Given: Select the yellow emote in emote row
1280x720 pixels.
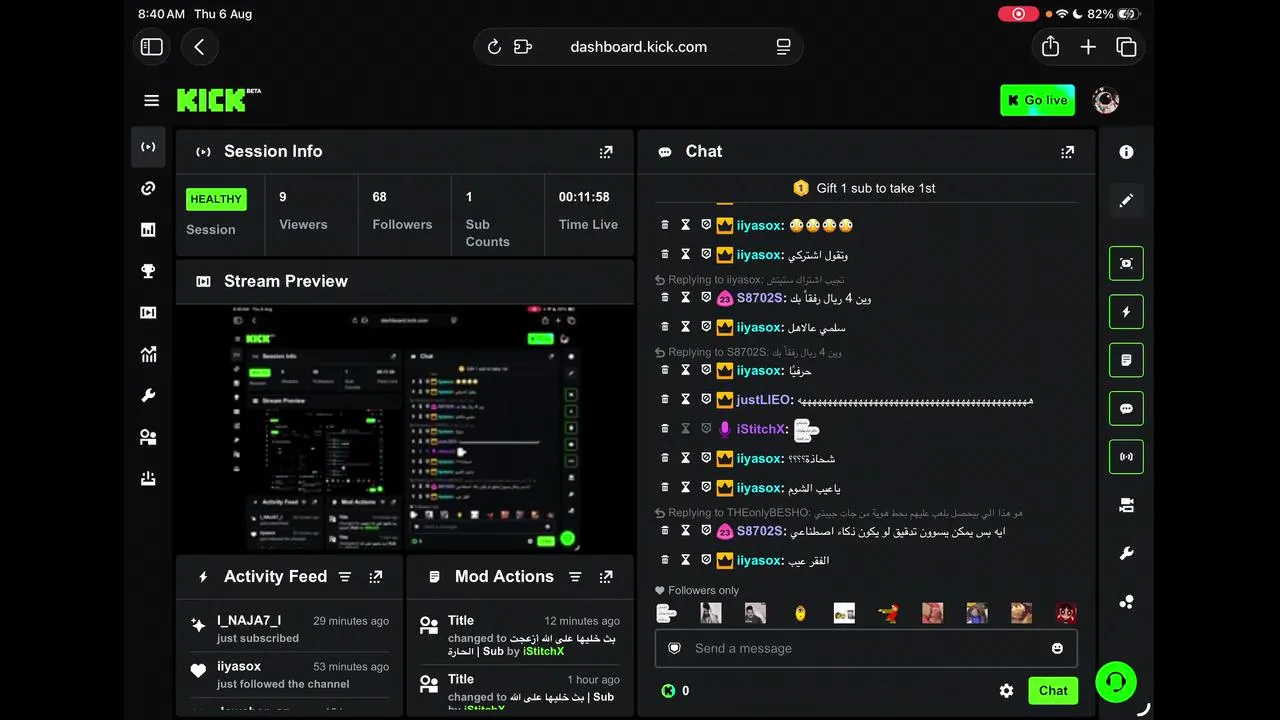Looking at the screenshot, I should (800, 613).
